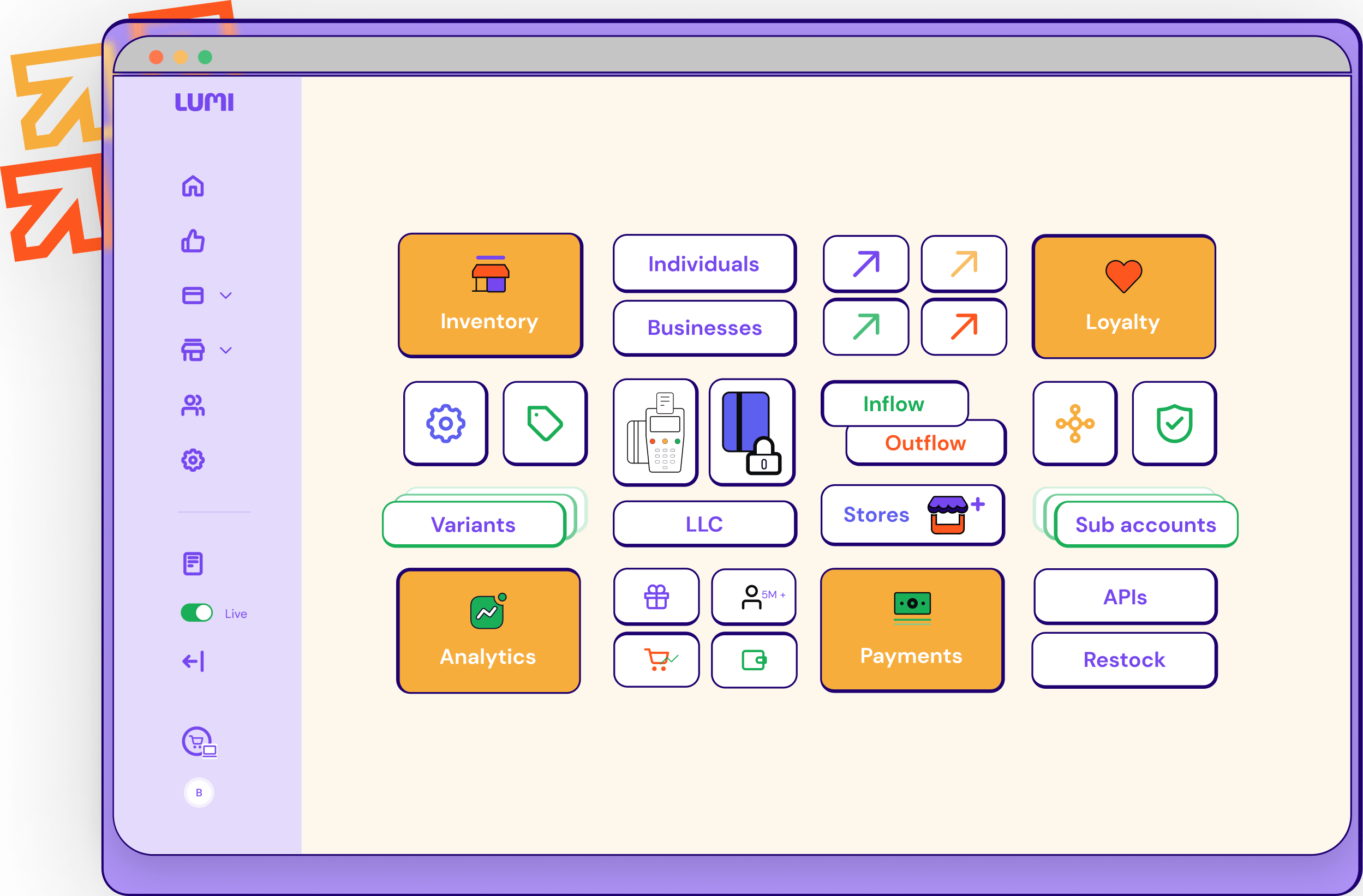Click the B avatar at the sidebar bottom
Viewport: 1363px width, 896px height.
(x=198, y=792)
